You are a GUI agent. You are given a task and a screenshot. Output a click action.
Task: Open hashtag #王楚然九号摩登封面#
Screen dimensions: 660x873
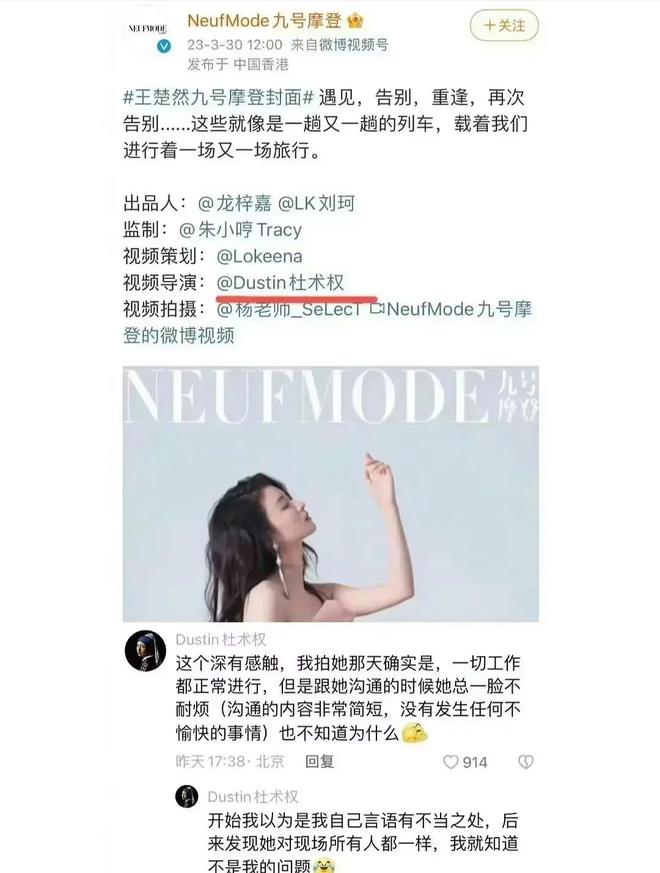[x=219, y=97]
